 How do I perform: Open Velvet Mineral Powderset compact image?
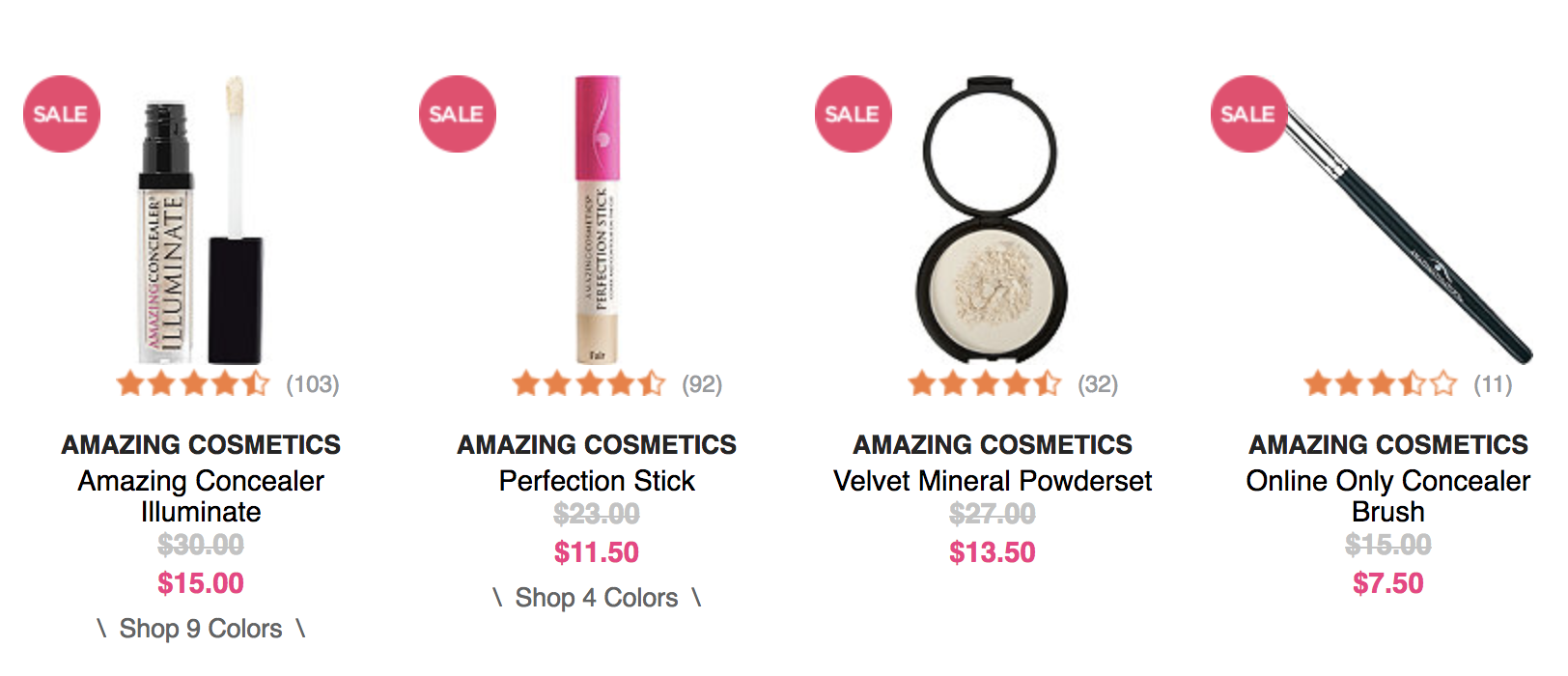992,220
